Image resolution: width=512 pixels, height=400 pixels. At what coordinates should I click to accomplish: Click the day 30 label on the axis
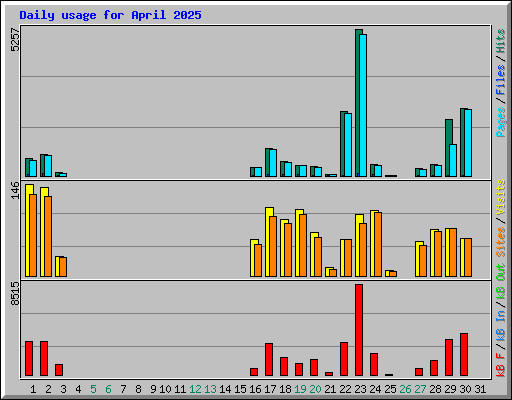tap(465, 389)
